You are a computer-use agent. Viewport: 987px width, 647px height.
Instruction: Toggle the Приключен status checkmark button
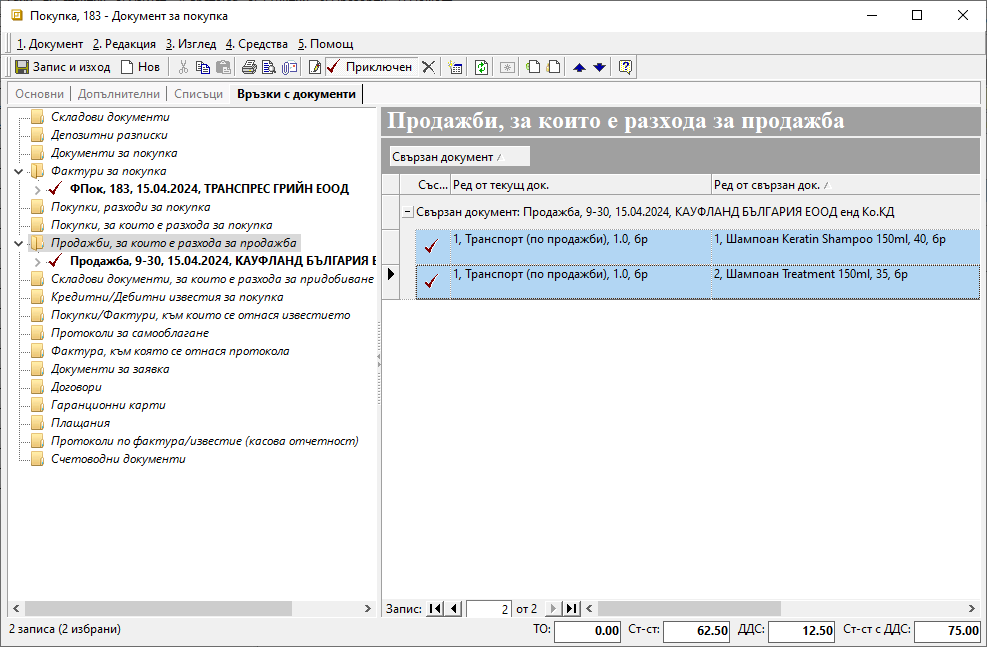click(x=368, y=67)
